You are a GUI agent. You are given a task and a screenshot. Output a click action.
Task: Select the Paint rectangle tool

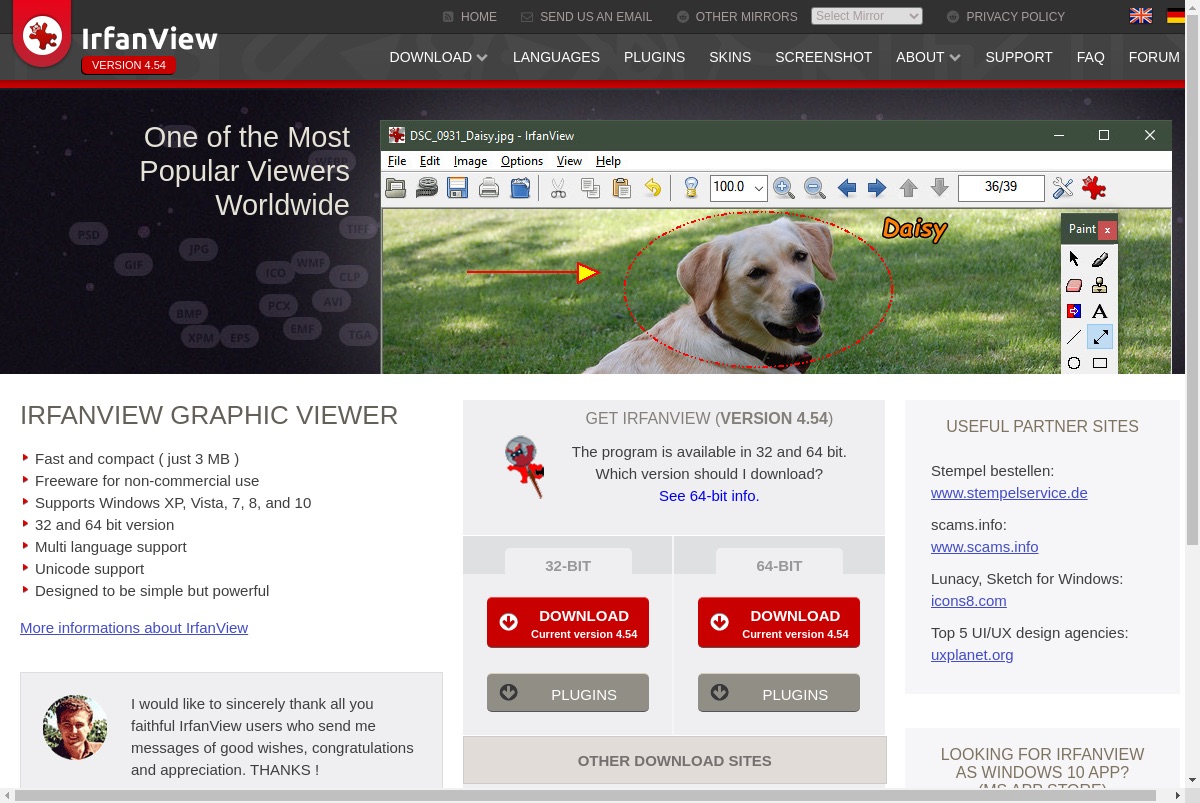pos(1100,363)
